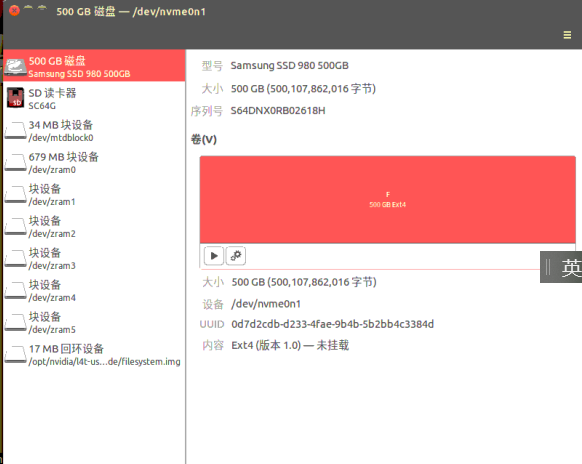Click the 34 MB block device drive icon
The width and height of the screenshot is (582, 464).
[x=16, y=131]
